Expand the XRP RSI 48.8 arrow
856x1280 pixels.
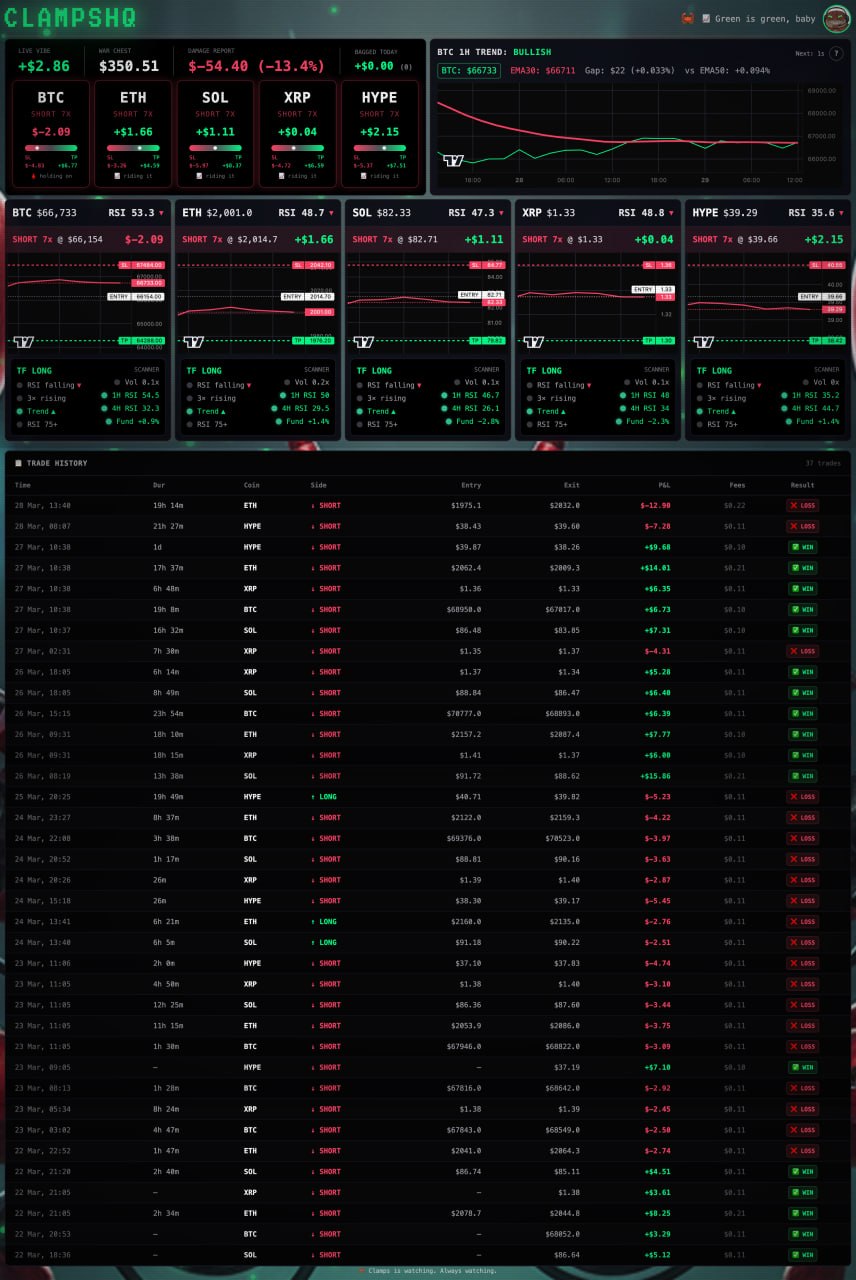pos(671,213)
